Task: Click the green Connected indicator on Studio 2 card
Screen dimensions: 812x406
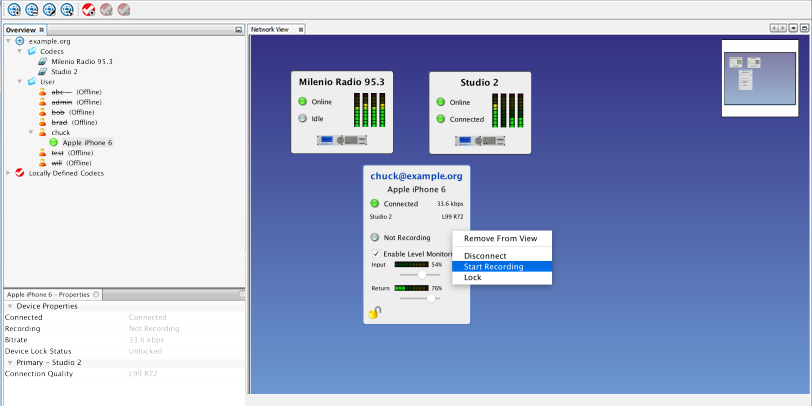Action: click(x=440, y=119)
